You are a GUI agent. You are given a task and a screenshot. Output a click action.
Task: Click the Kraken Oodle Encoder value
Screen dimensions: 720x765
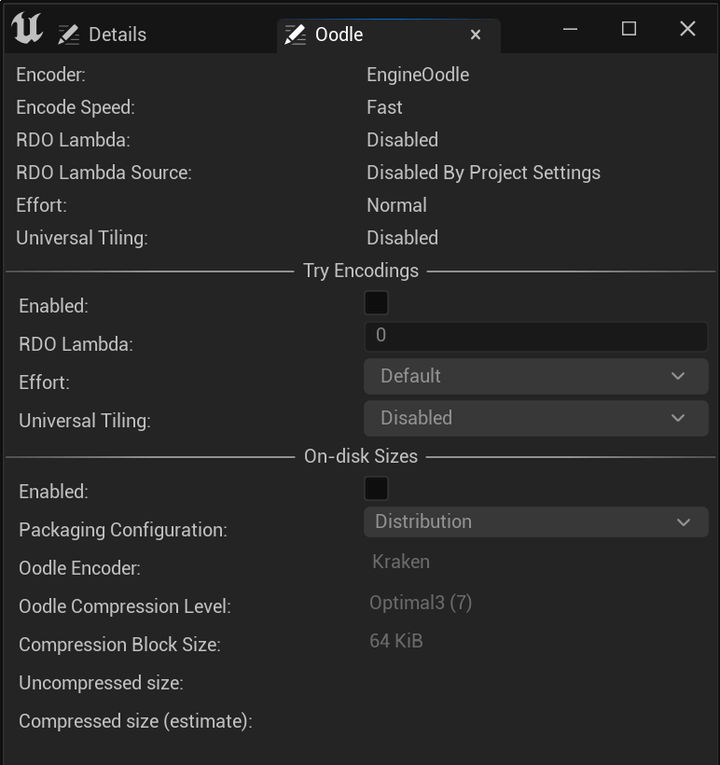[401, 562]
